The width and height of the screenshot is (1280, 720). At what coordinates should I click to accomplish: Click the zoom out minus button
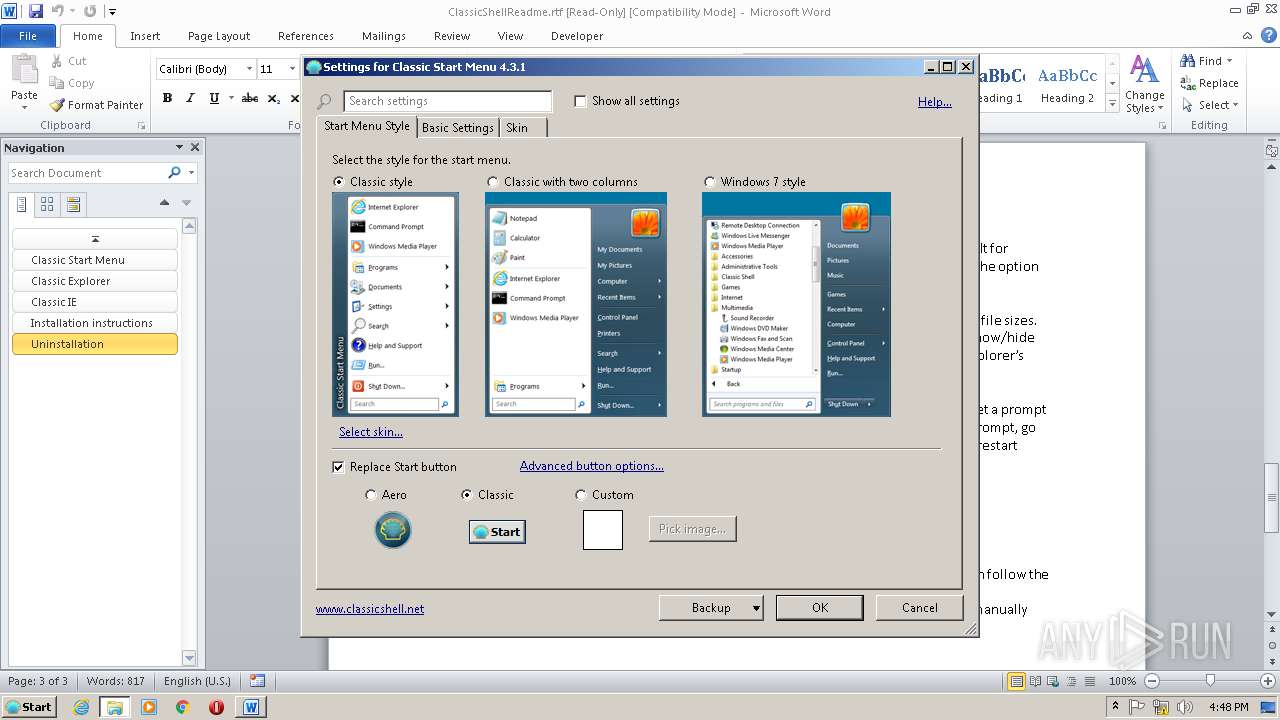1152,681
